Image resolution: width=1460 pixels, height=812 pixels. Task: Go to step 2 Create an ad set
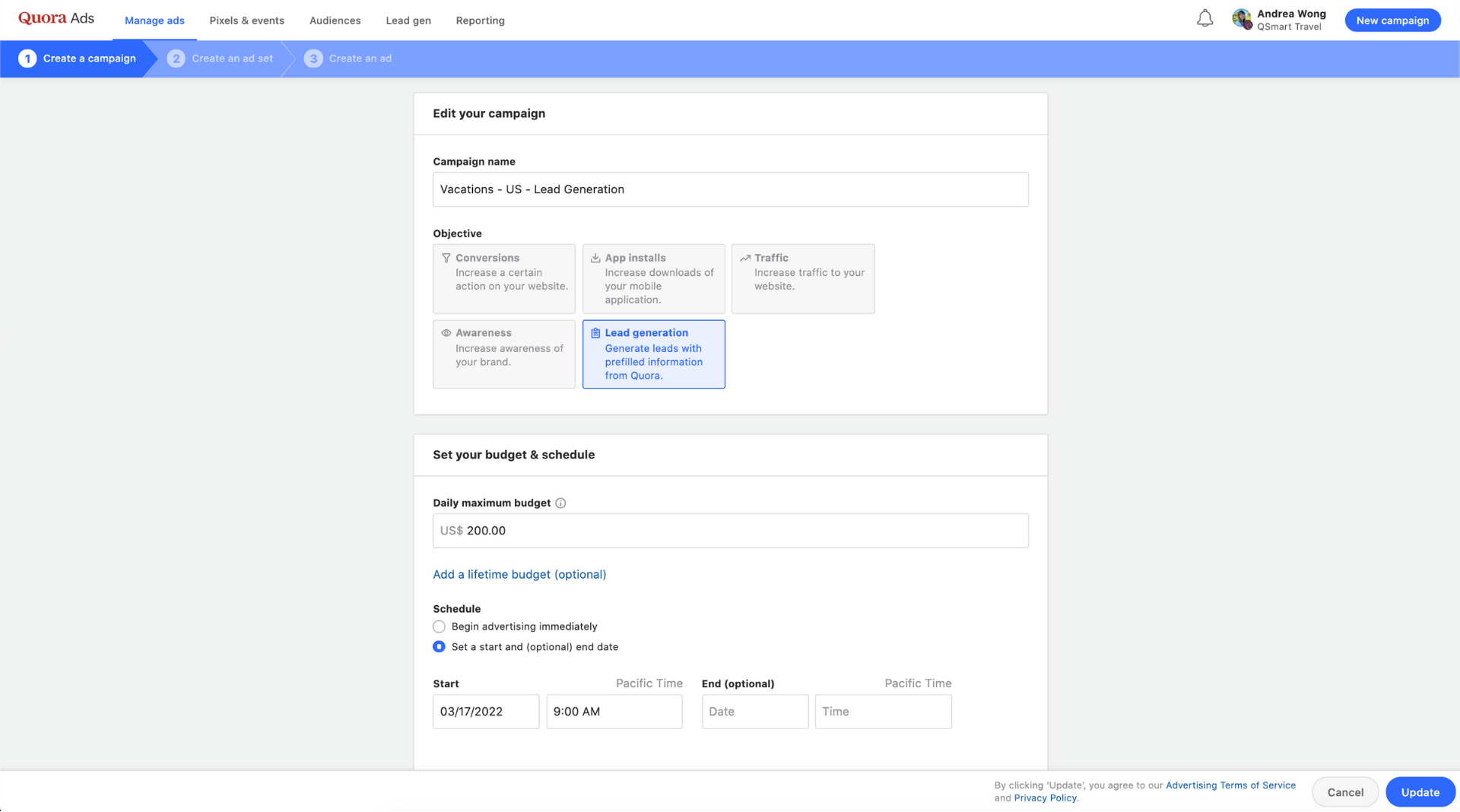pyautogui.click(x=221, y=59)
